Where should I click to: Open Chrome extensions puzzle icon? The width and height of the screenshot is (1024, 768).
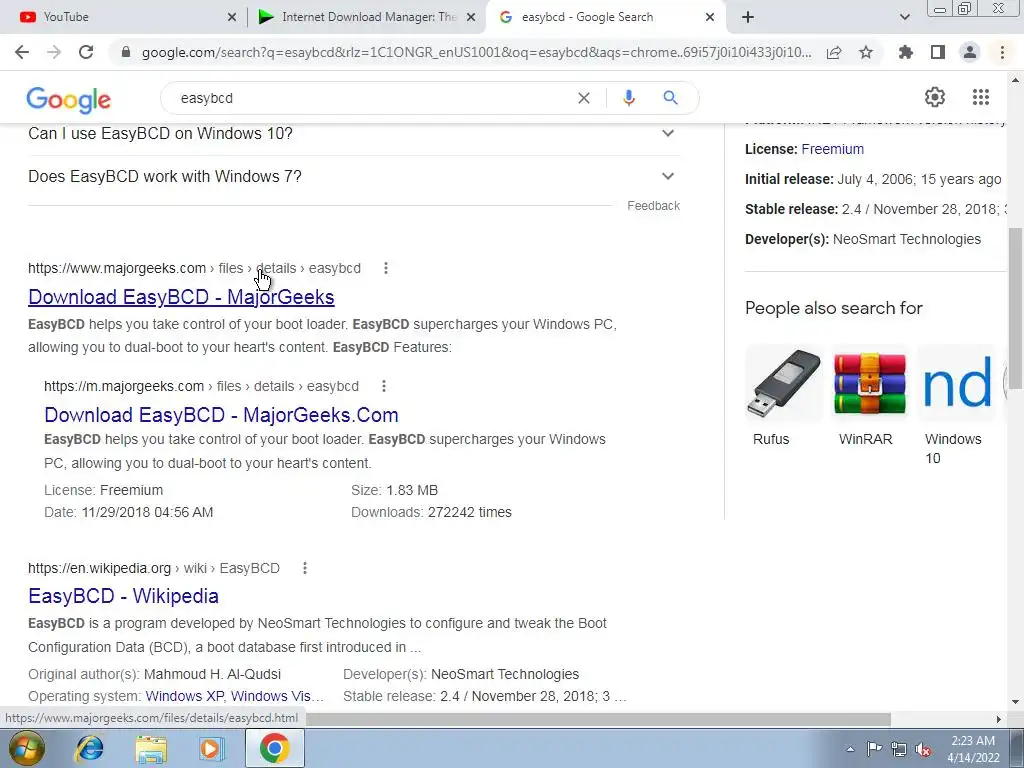905,52
